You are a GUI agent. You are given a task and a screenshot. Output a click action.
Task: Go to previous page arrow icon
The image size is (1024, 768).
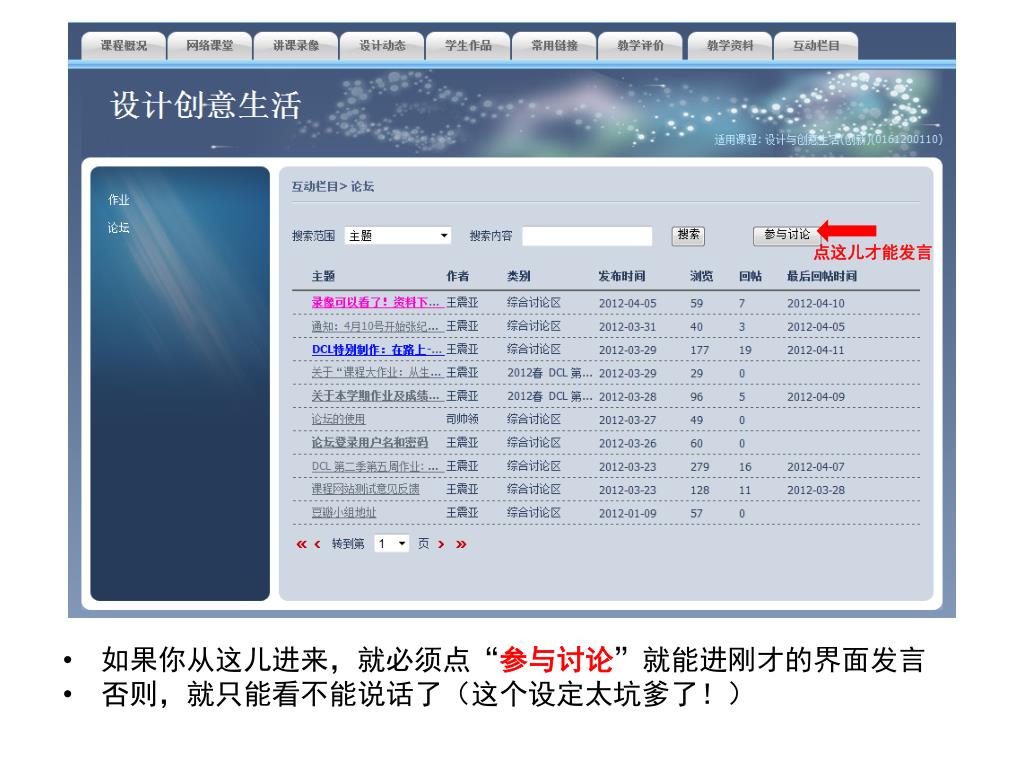pos(317,544)
